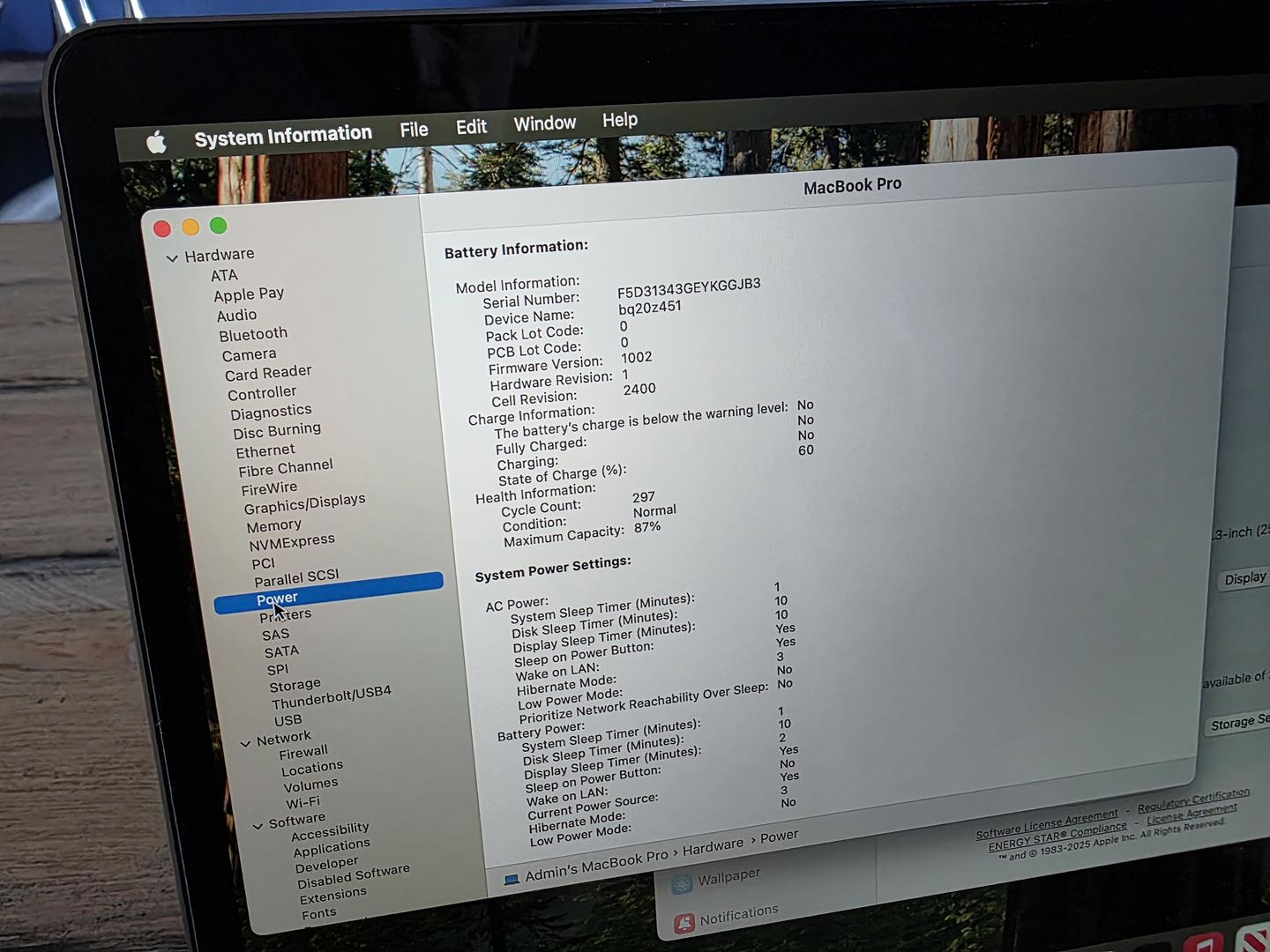Select the highlighted Power item
This screenshot has width=1270, height=952.
tap(328, 592)
